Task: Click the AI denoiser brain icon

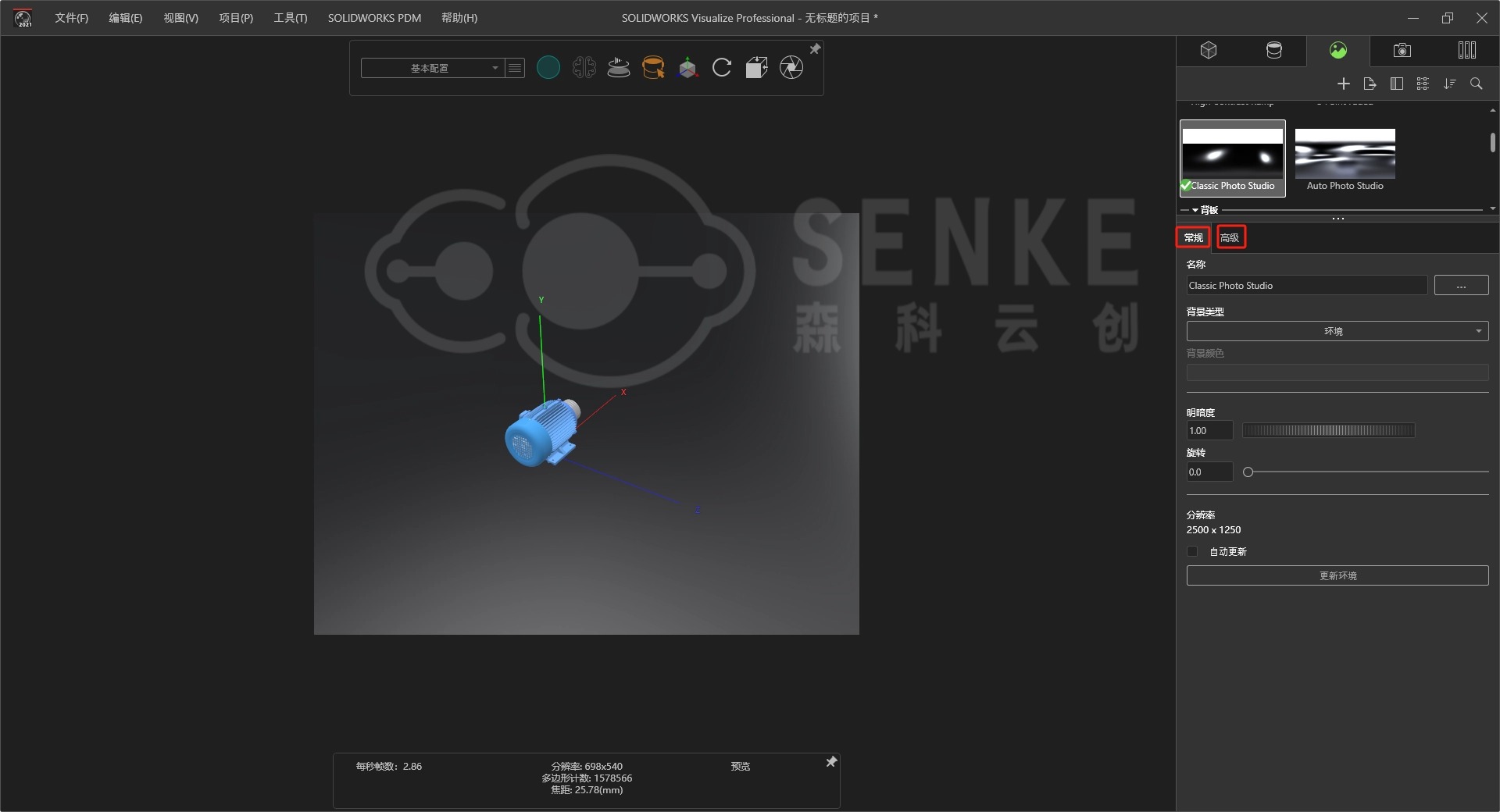Action: point(584,68)
